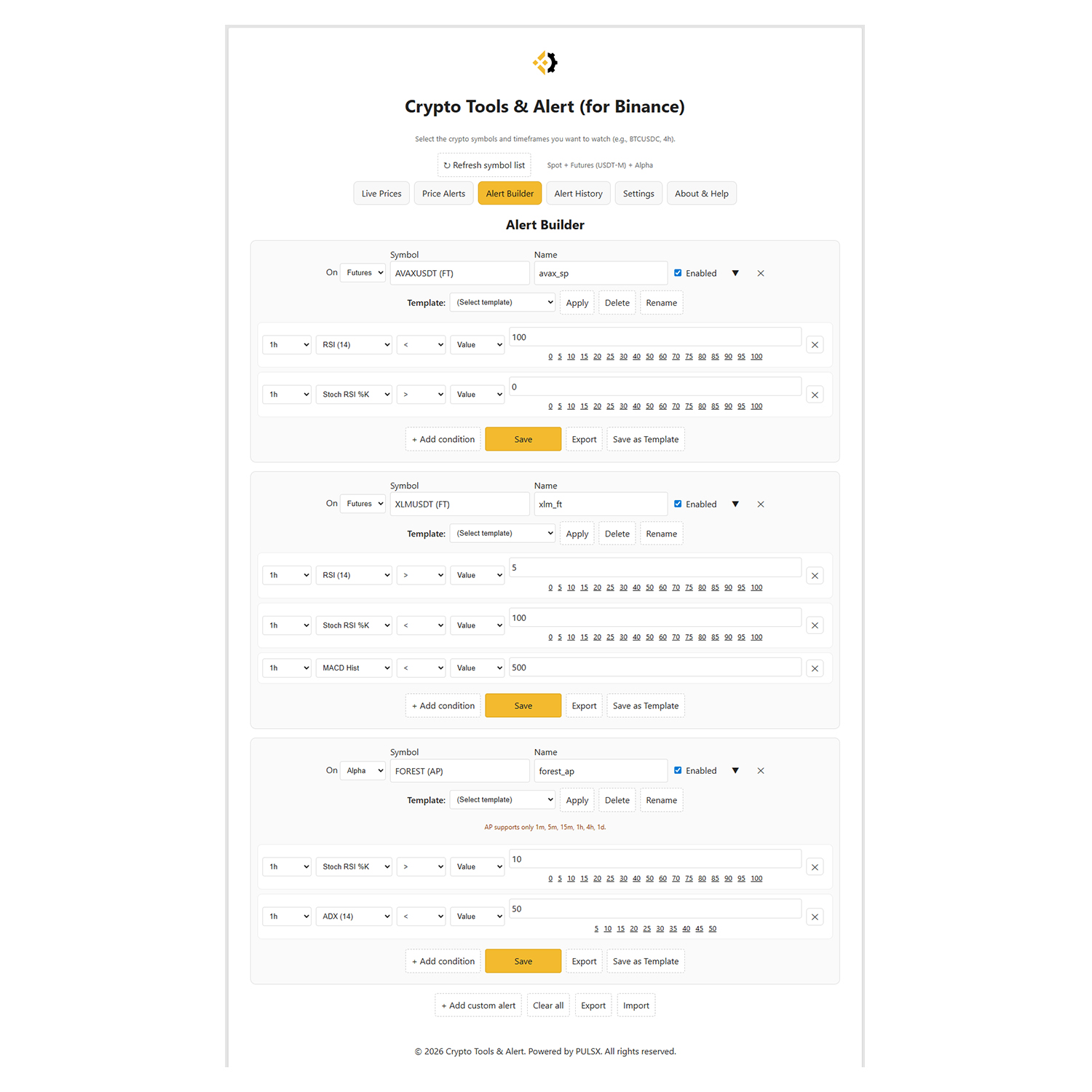Remove the ADX (14) condition row
1092x1092 pixels.
[x=815, y=917]
